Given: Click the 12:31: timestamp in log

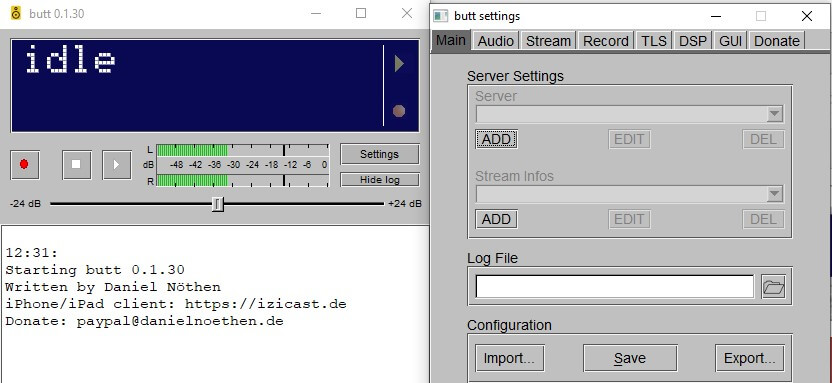Looking at the screenshot, I should [x=32, y=253].
